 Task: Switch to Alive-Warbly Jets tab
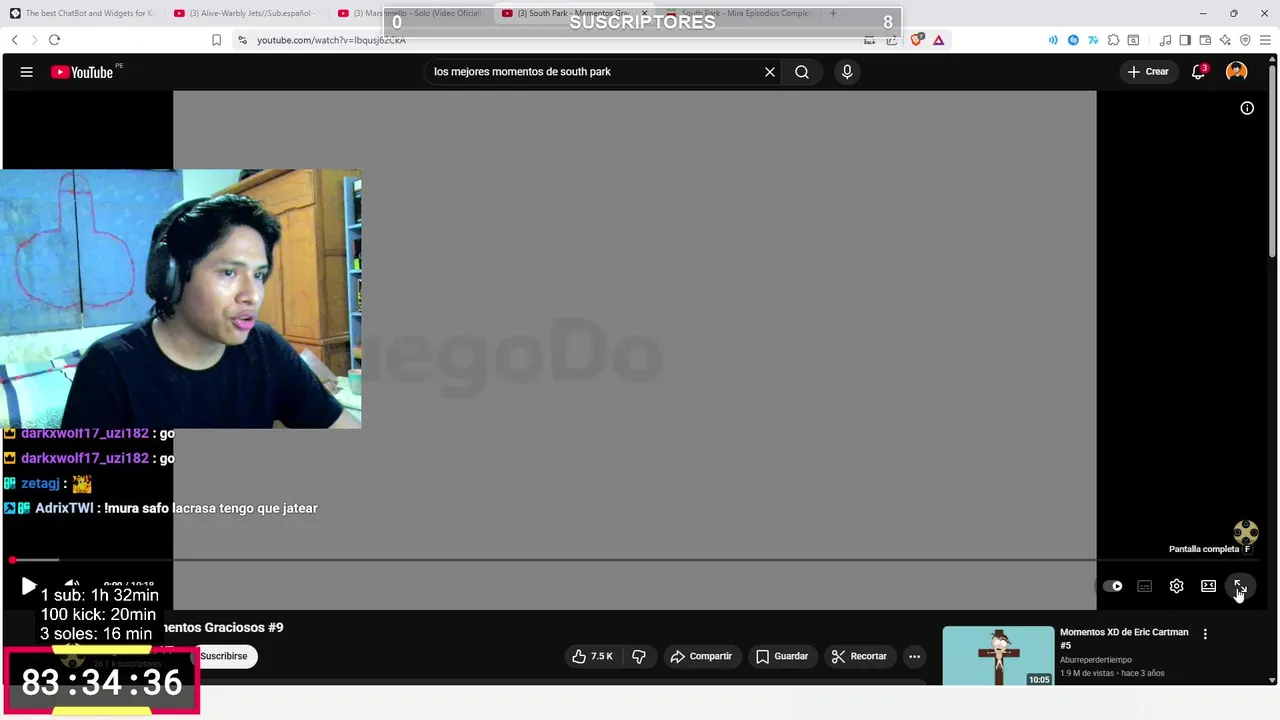click(x=246, y=13)
